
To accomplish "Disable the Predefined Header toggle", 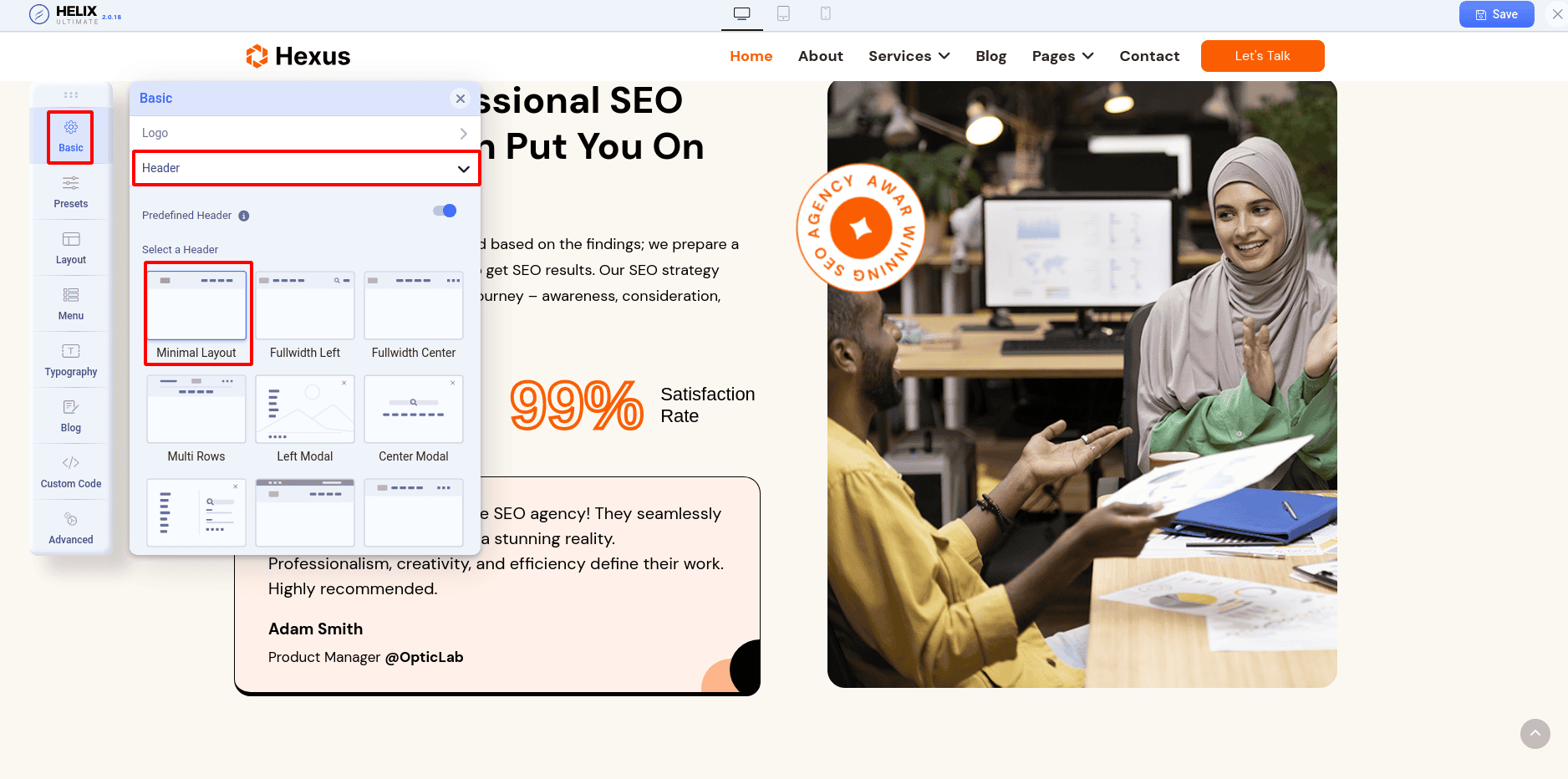I will [445, 211].
